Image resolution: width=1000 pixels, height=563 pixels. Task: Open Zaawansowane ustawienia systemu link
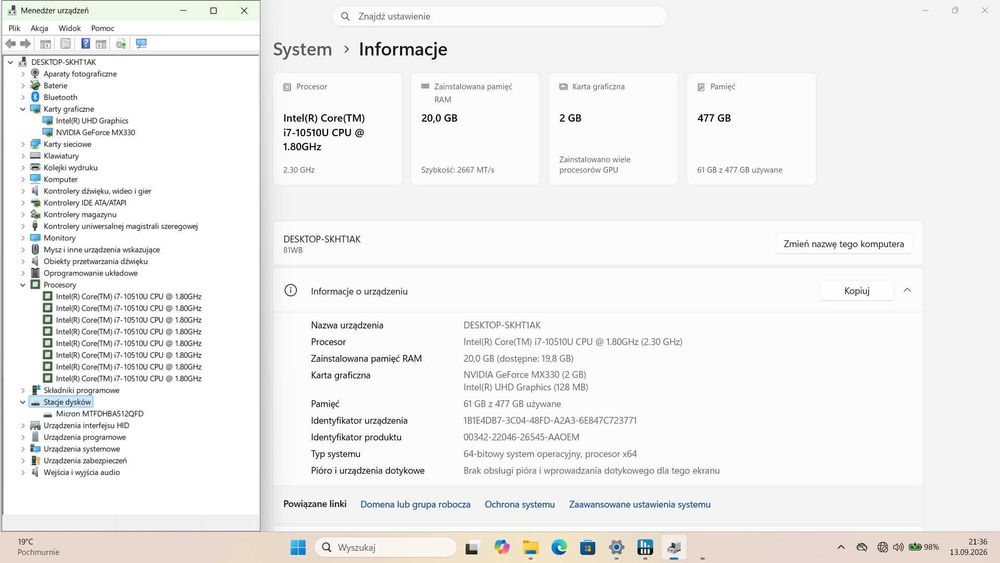point(640,504)
